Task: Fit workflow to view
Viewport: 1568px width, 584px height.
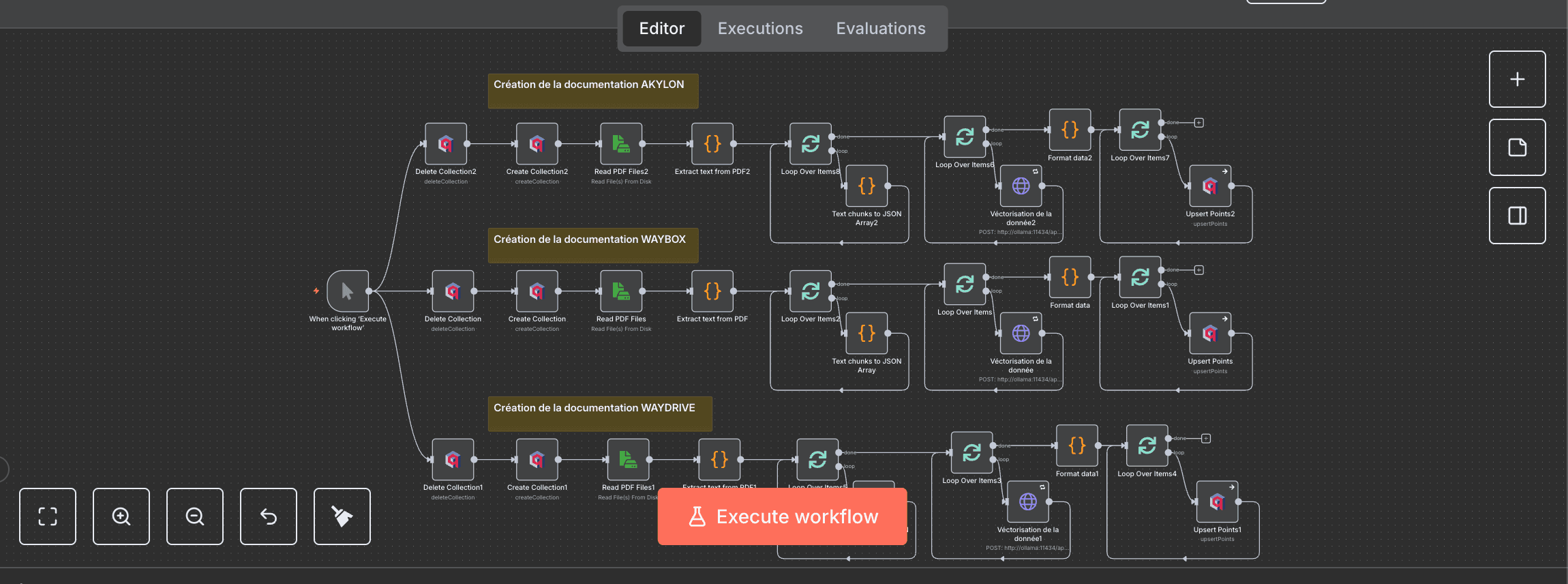Action: pyautogui.click(x=48, y=516)
